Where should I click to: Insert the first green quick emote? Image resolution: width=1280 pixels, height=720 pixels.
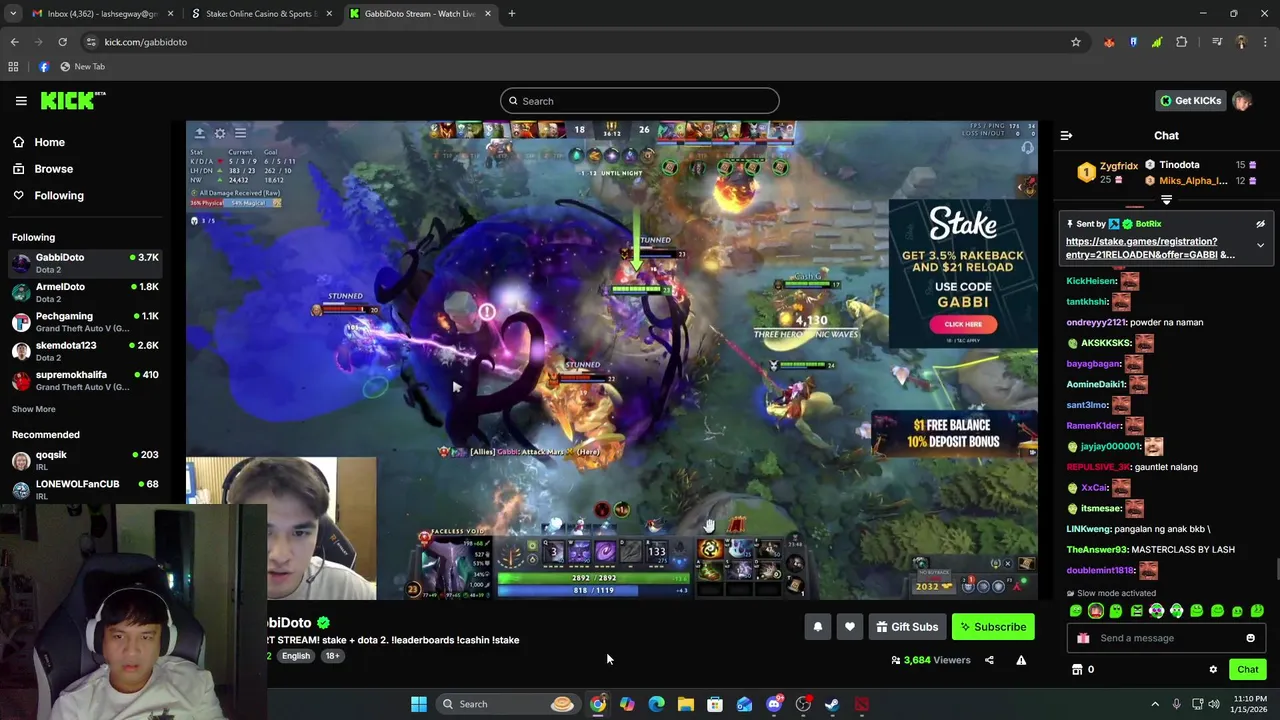pos(1076,611)
